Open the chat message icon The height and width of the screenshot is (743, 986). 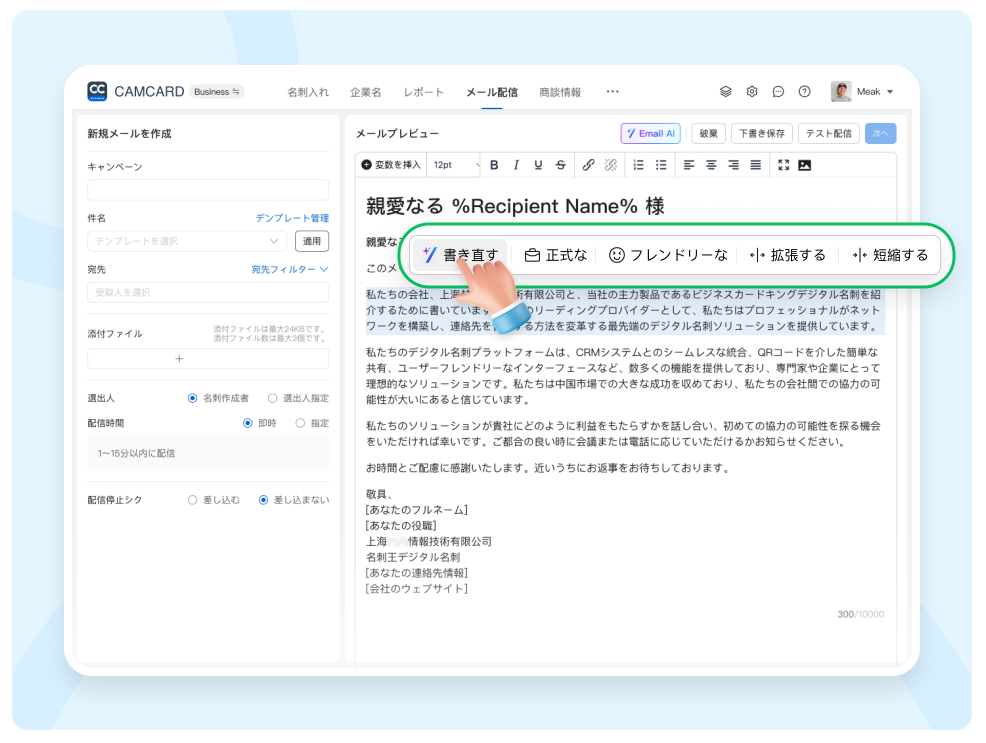tap(778, 92)
